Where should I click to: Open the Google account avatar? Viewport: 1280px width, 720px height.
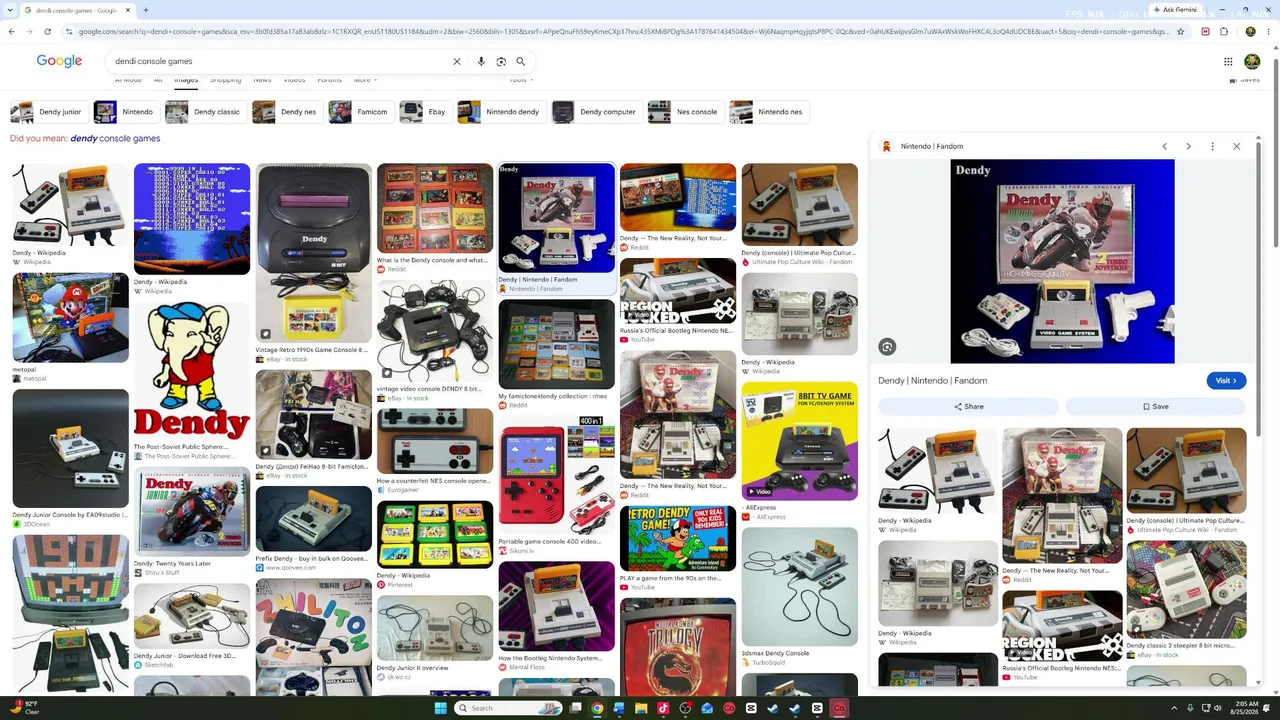1252,61
